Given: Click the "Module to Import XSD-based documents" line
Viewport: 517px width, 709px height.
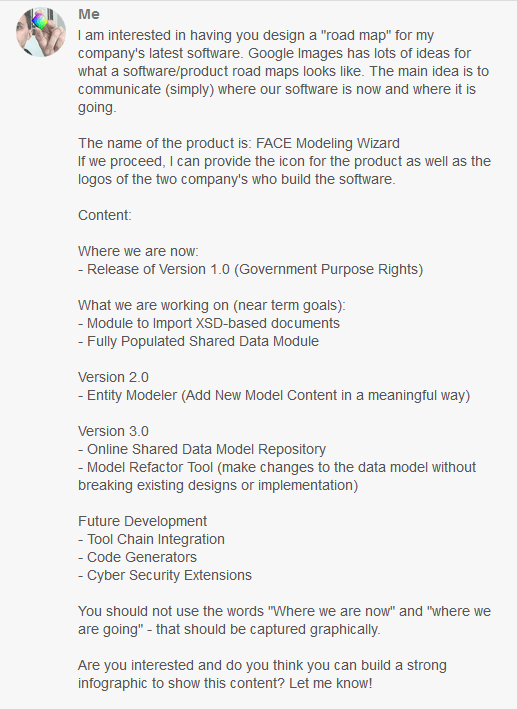Looking at the screenshot, I should tap(209, 323).
